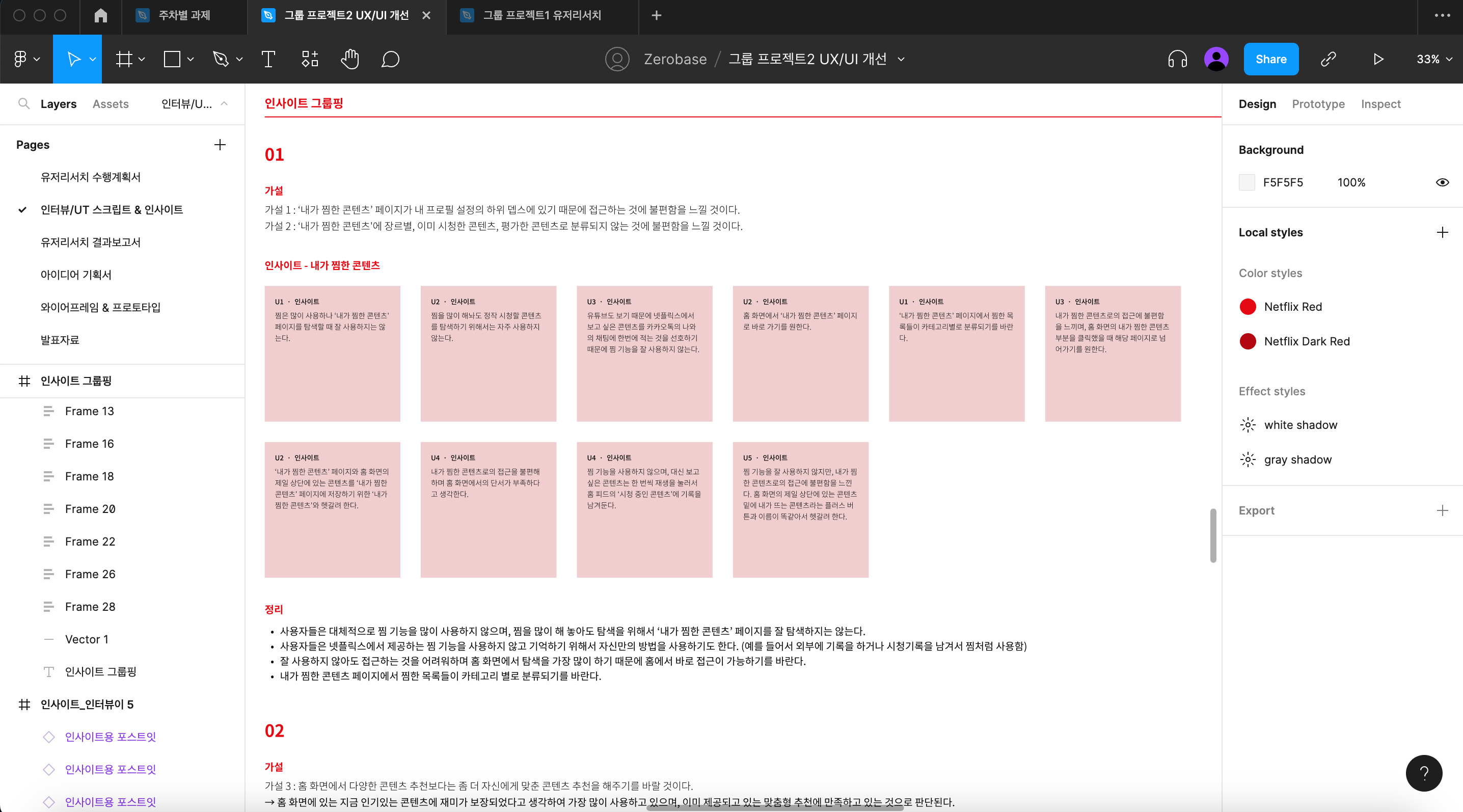Open shape tools dropdown arrow
1463x812 pixels.
(x=190, y=59)
